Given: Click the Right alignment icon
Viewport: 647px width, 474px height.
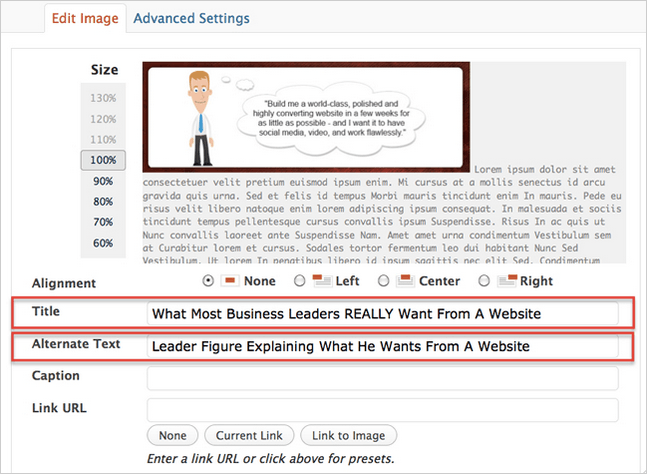Looking at the screenshot, I should pyautogui.click(x=506, y=281).
